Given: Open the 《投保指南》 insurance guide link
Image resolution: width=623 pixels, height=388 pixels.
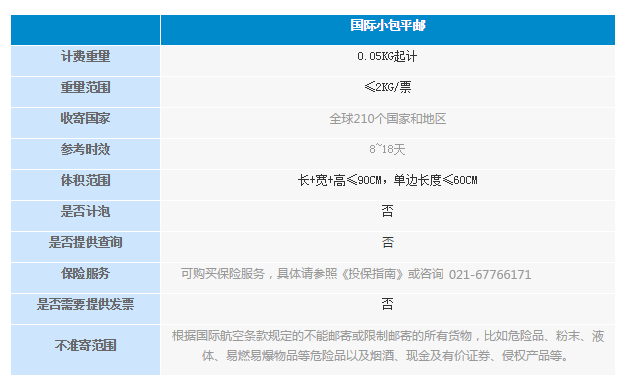Looking at the screenshot, I should pos(373,274).
